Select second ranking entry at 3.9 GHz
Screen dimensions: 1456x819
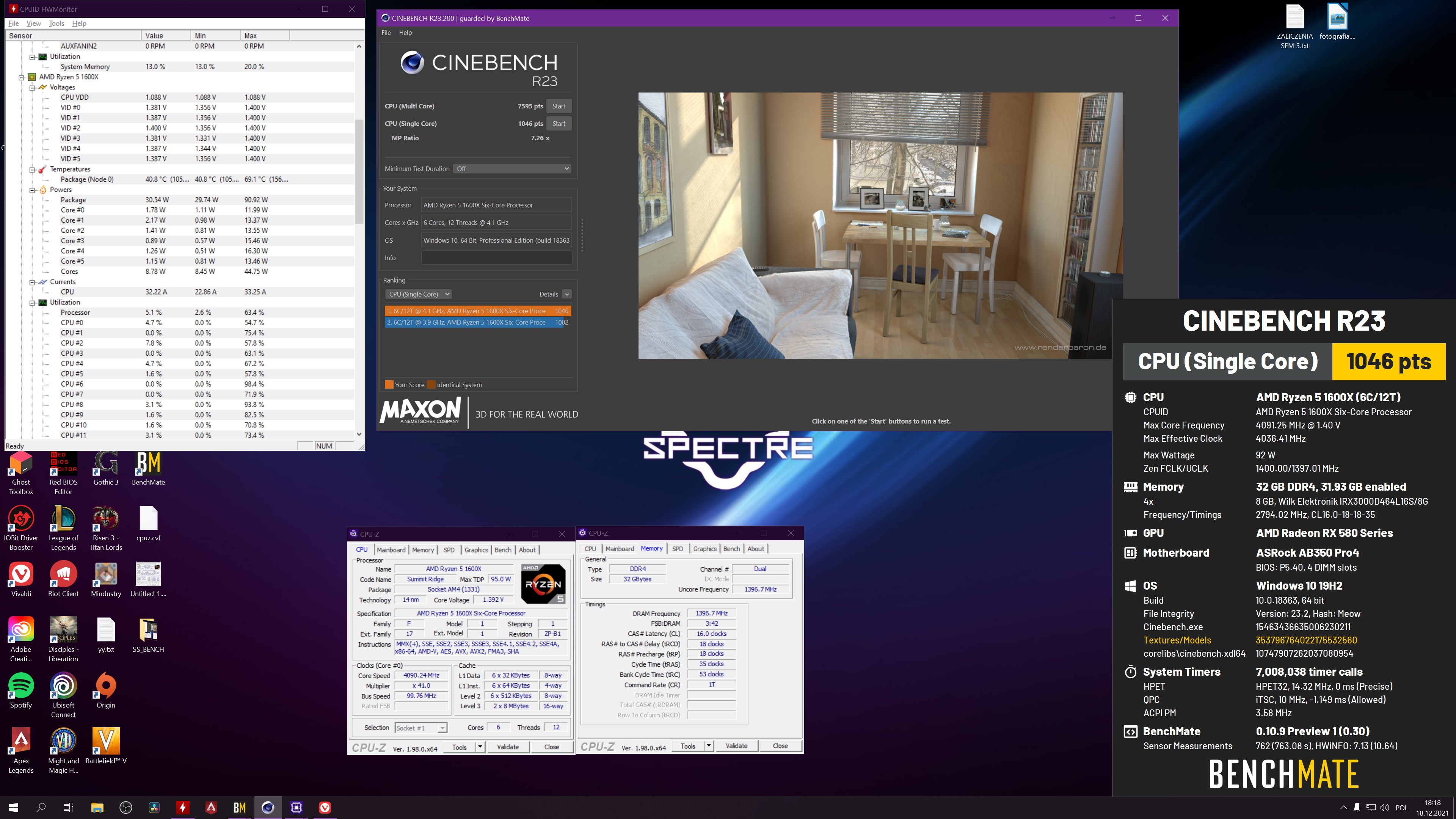coord(478,322)
